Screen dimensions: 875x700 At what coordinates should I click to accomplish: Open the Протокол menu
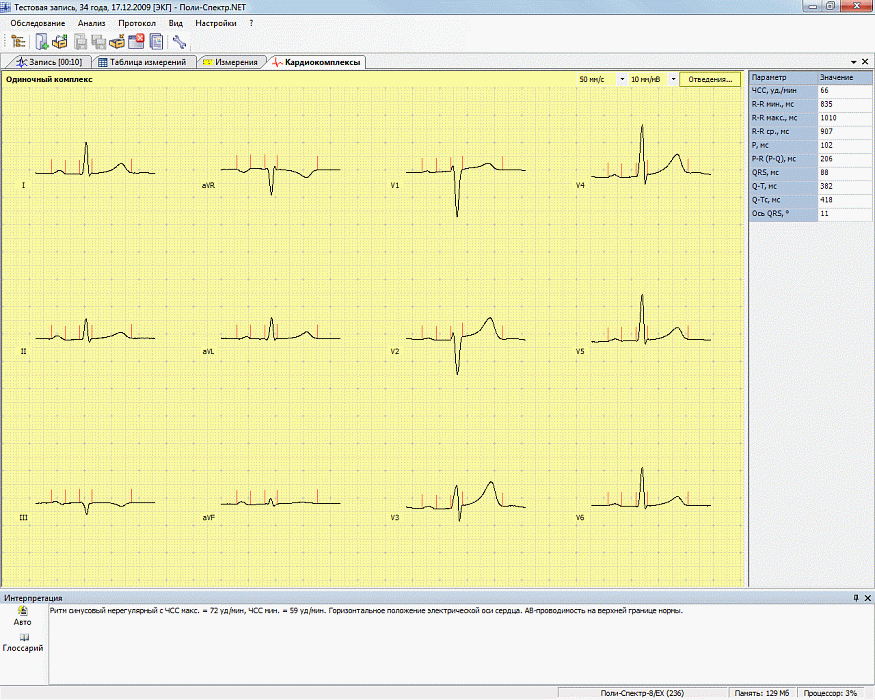click(136, 22)
